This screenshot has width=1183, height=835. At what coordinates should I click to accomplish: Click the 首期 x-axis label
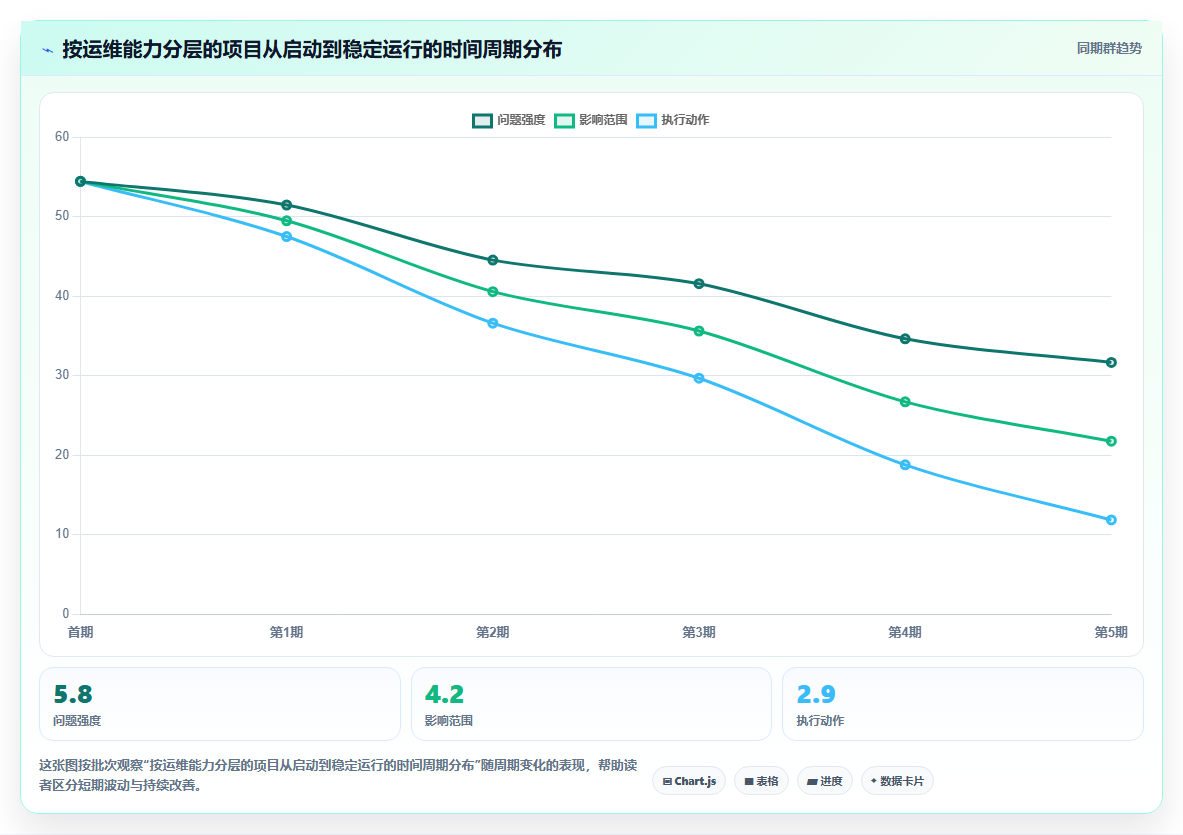[x=81, y=632]
